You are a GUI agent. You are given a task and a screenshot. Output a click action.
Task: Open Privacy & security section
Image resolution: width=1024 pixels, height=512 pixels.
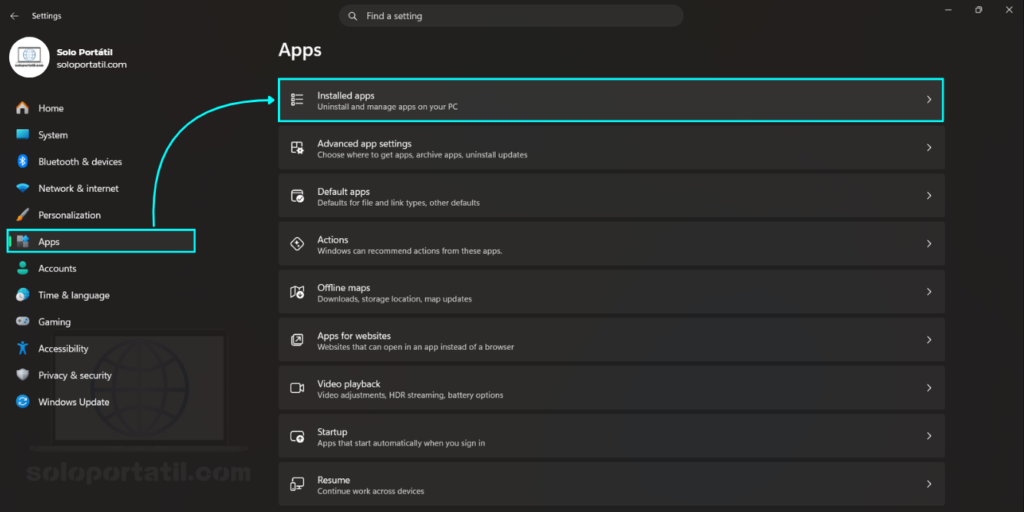point(101,375)
